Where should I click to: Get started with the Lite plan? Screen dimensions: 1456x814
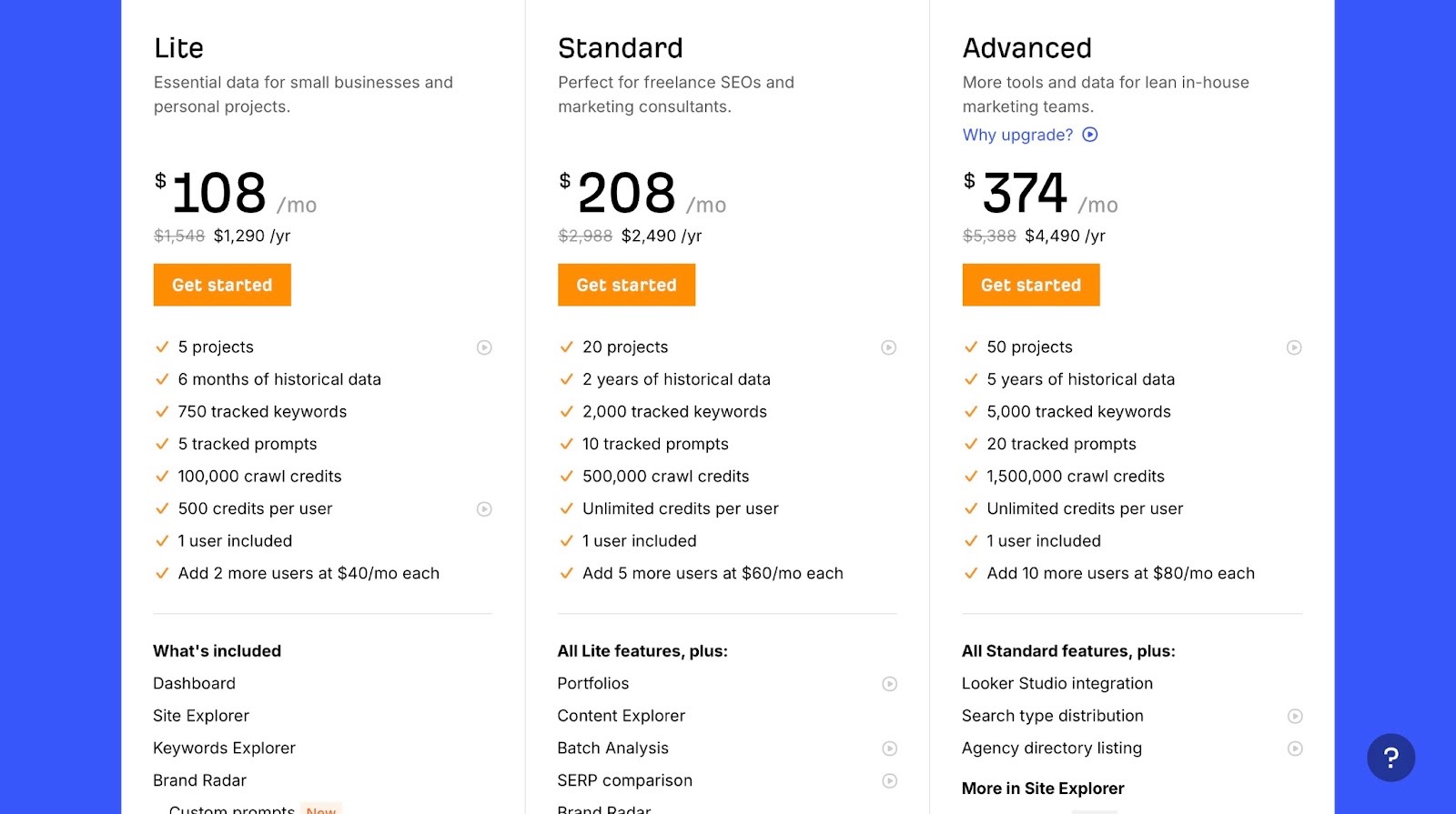[x=222, y=285]
